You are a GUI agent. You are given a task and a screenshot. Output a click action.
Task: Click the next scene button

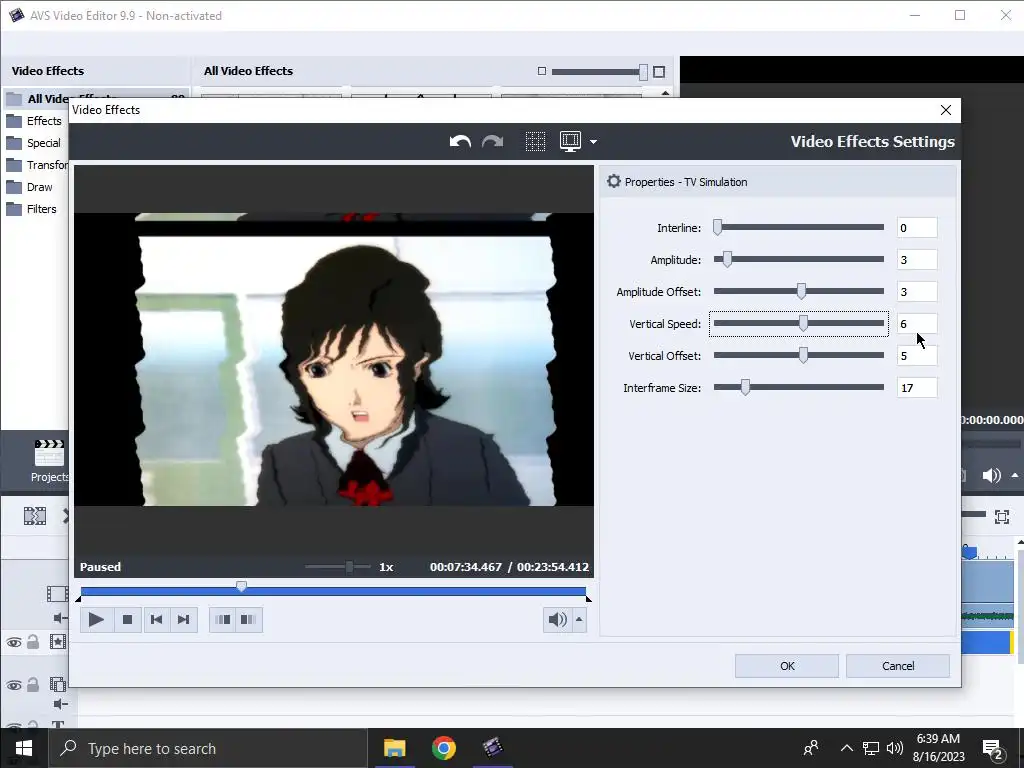248,620
